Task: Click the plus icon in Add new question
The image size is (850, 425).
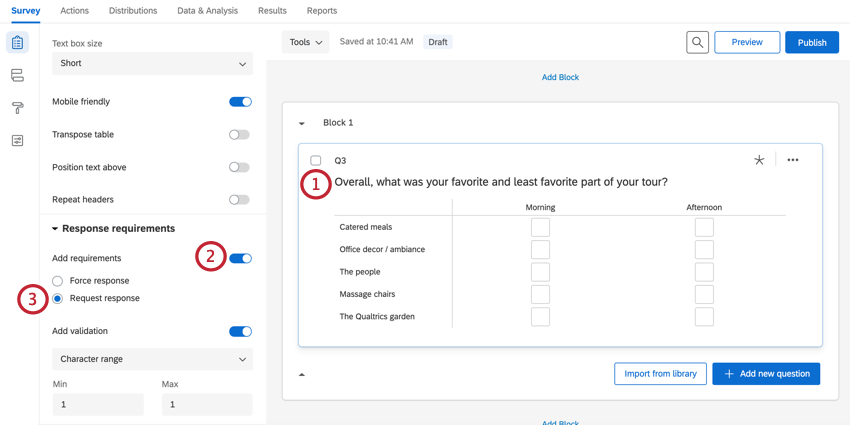Action: click(729, 374)
